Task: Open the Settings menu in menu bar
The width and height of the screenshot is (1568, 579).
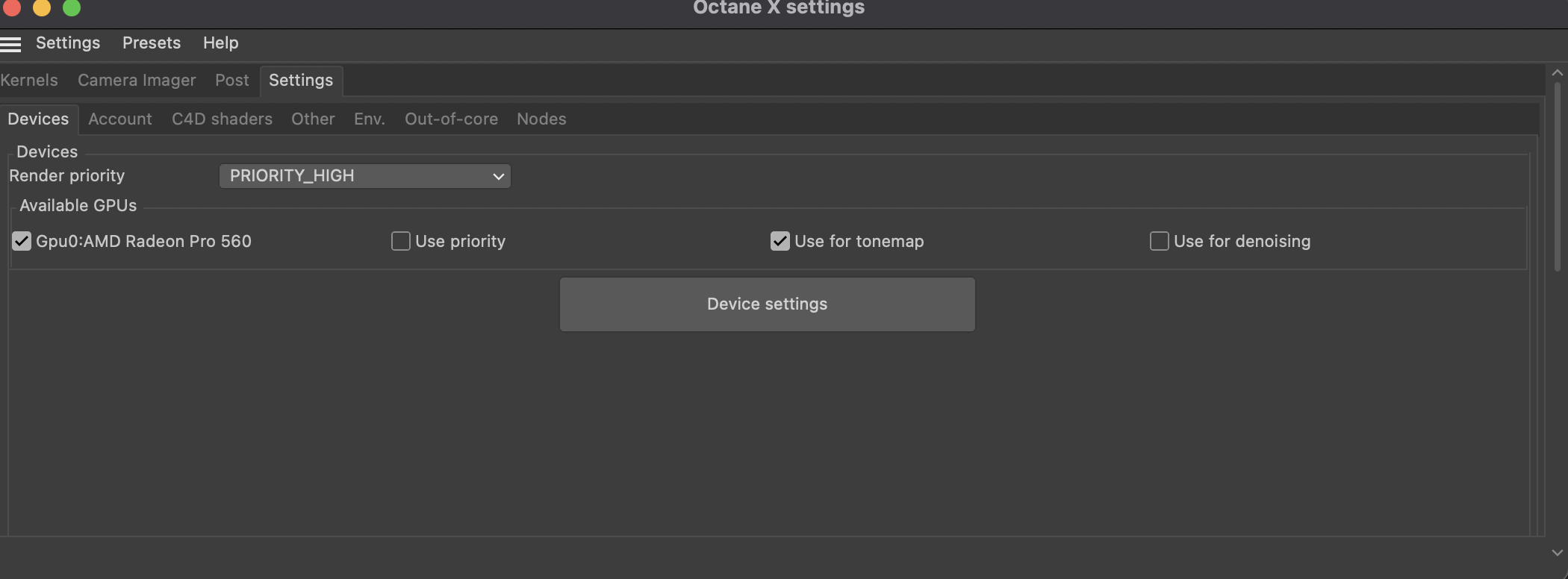Action: pyautogui.click(x=68, y=43)
